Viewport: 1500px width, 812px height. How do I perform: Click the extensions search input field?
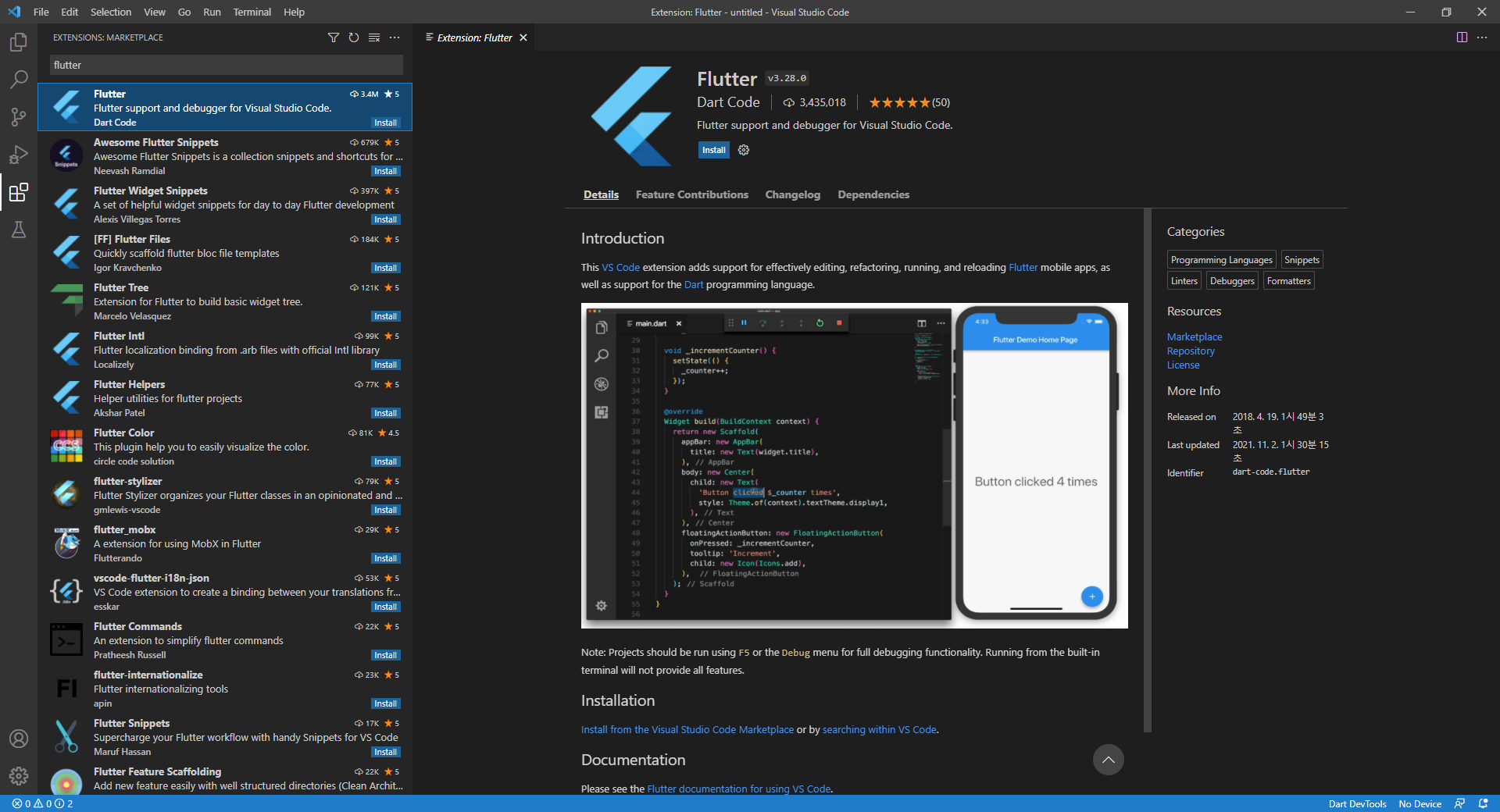[x=227, y=65]
